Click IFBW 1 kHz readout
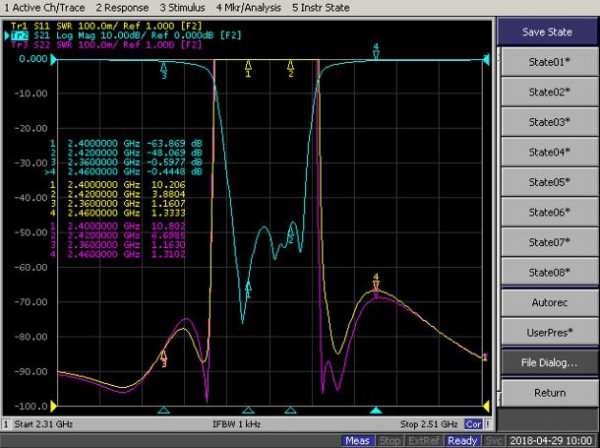 (236, 424)
